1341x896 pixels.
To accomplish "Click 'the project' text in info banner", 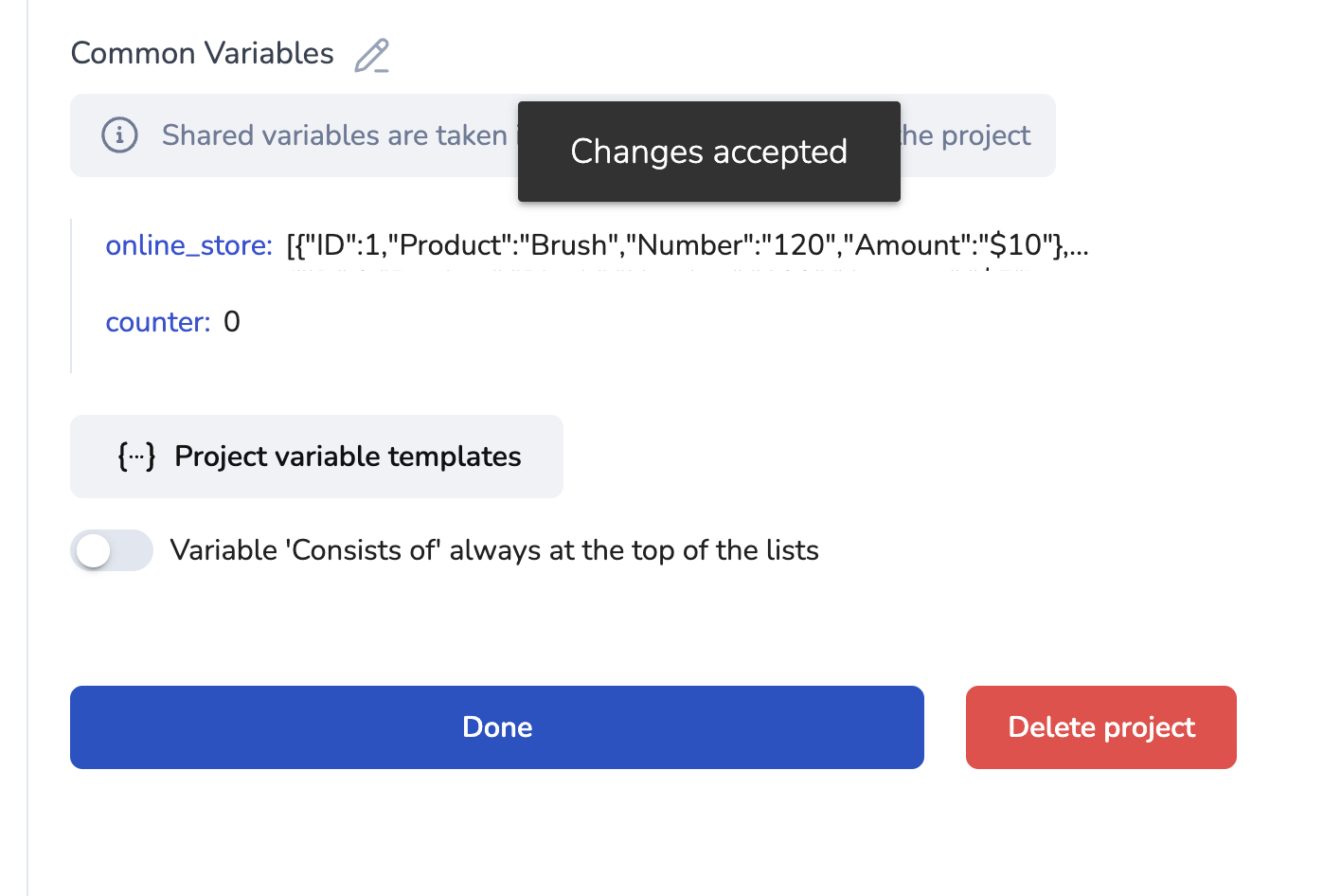I will tap(966, 135).
